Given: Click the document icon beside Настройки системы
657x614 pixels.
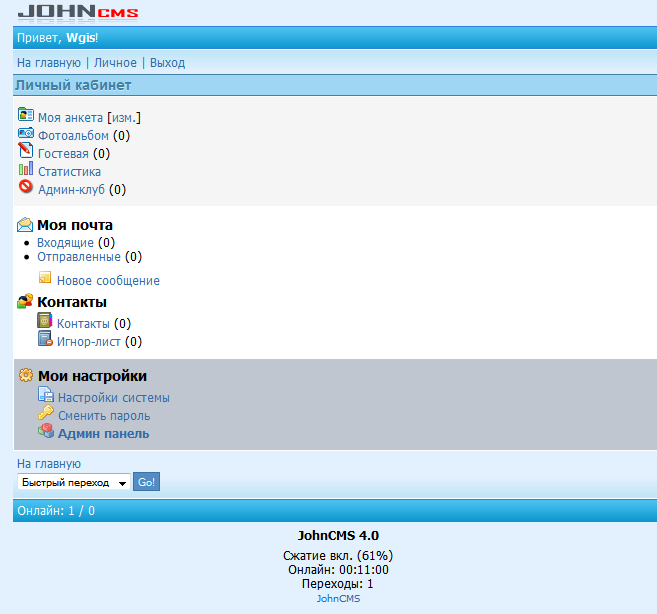Looking at the screenshot, I should (x=46, y=394).
